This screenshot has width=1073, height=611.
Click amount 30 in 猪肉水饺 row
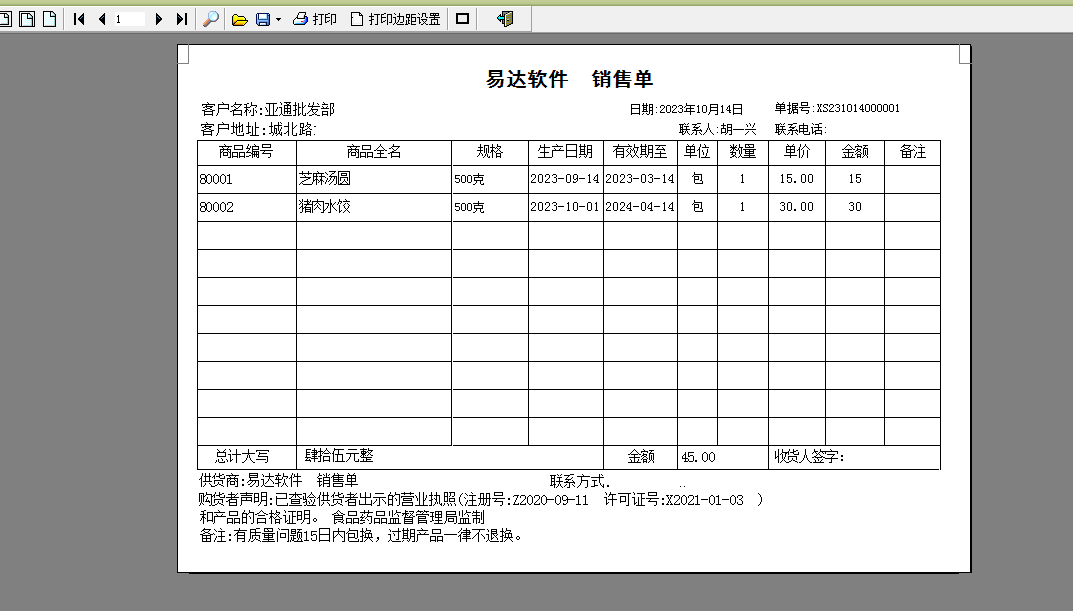[x=855, y=207]
